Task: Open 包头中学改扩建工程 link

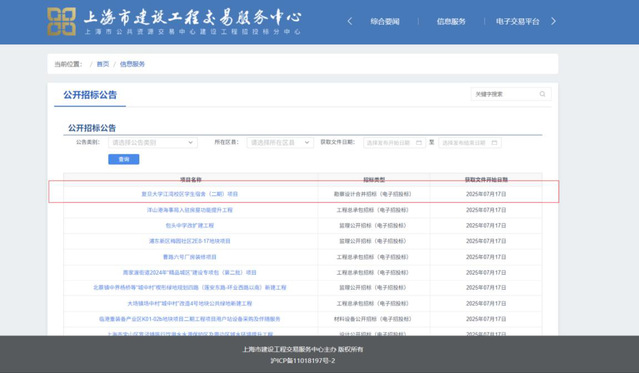Action: click(189, 225)
